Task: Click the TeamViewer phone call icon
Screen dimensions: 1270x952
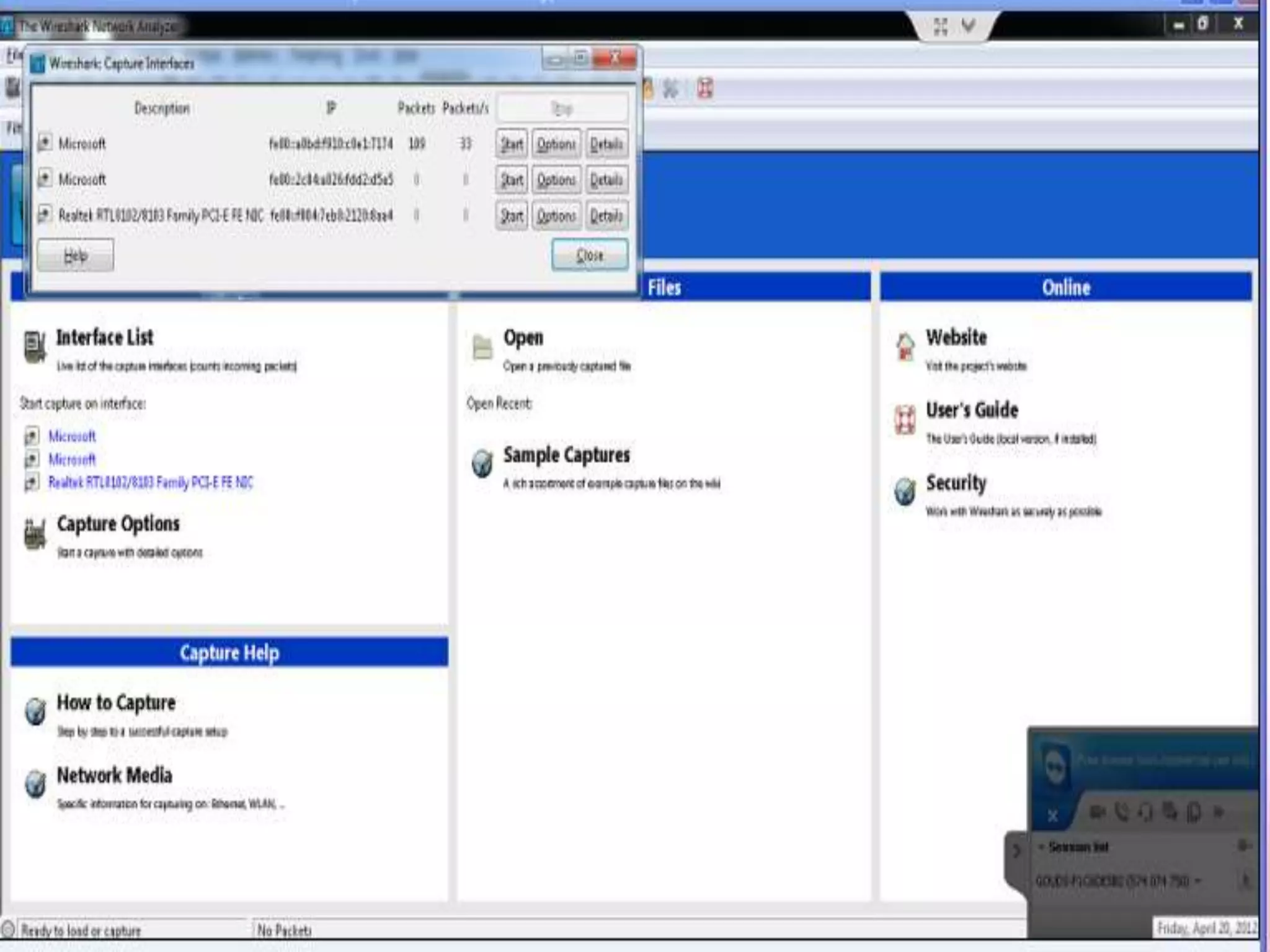Action: pos(1121,811)
